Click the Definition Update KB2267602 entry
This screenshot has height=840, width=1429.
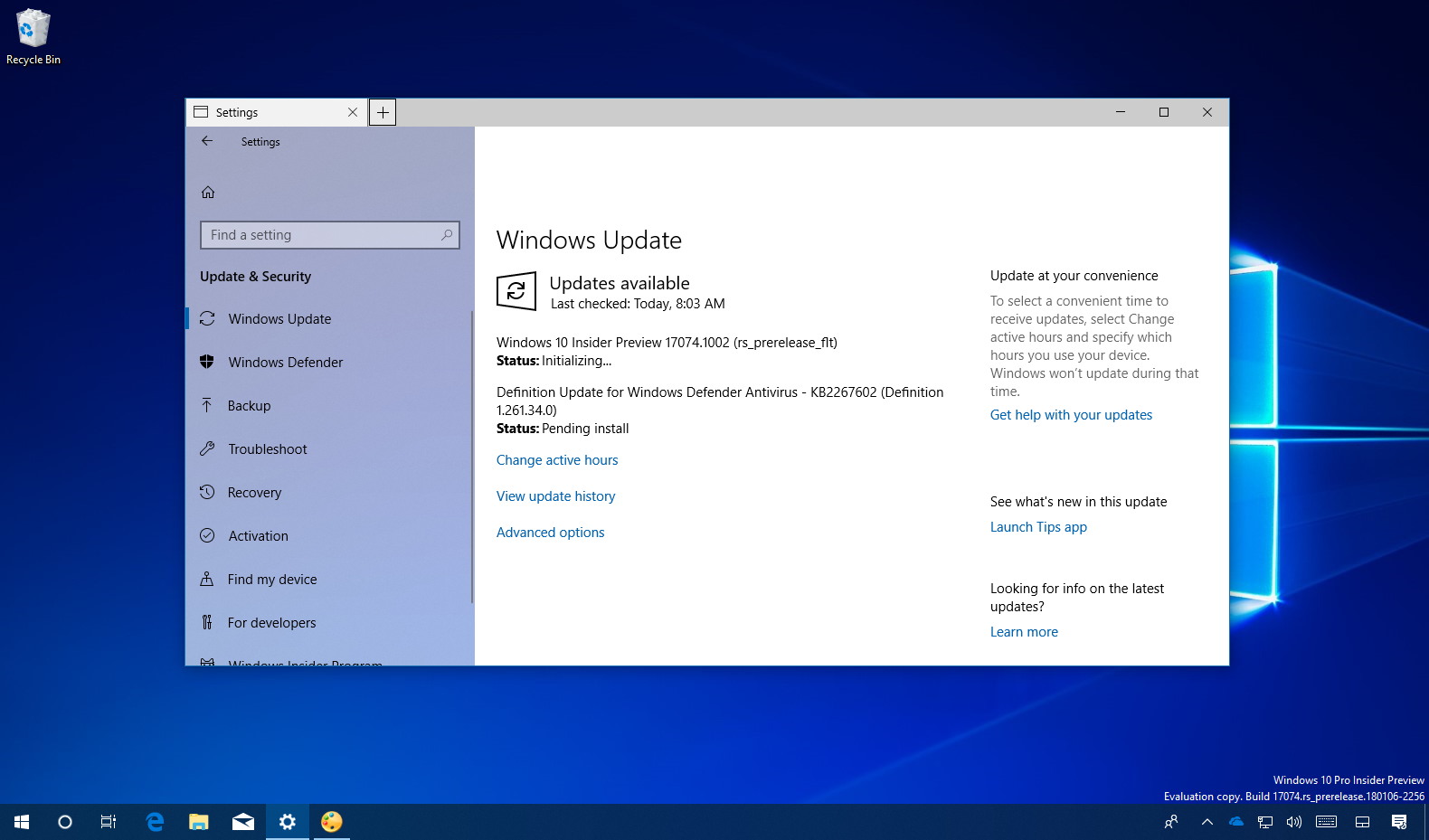720,401
